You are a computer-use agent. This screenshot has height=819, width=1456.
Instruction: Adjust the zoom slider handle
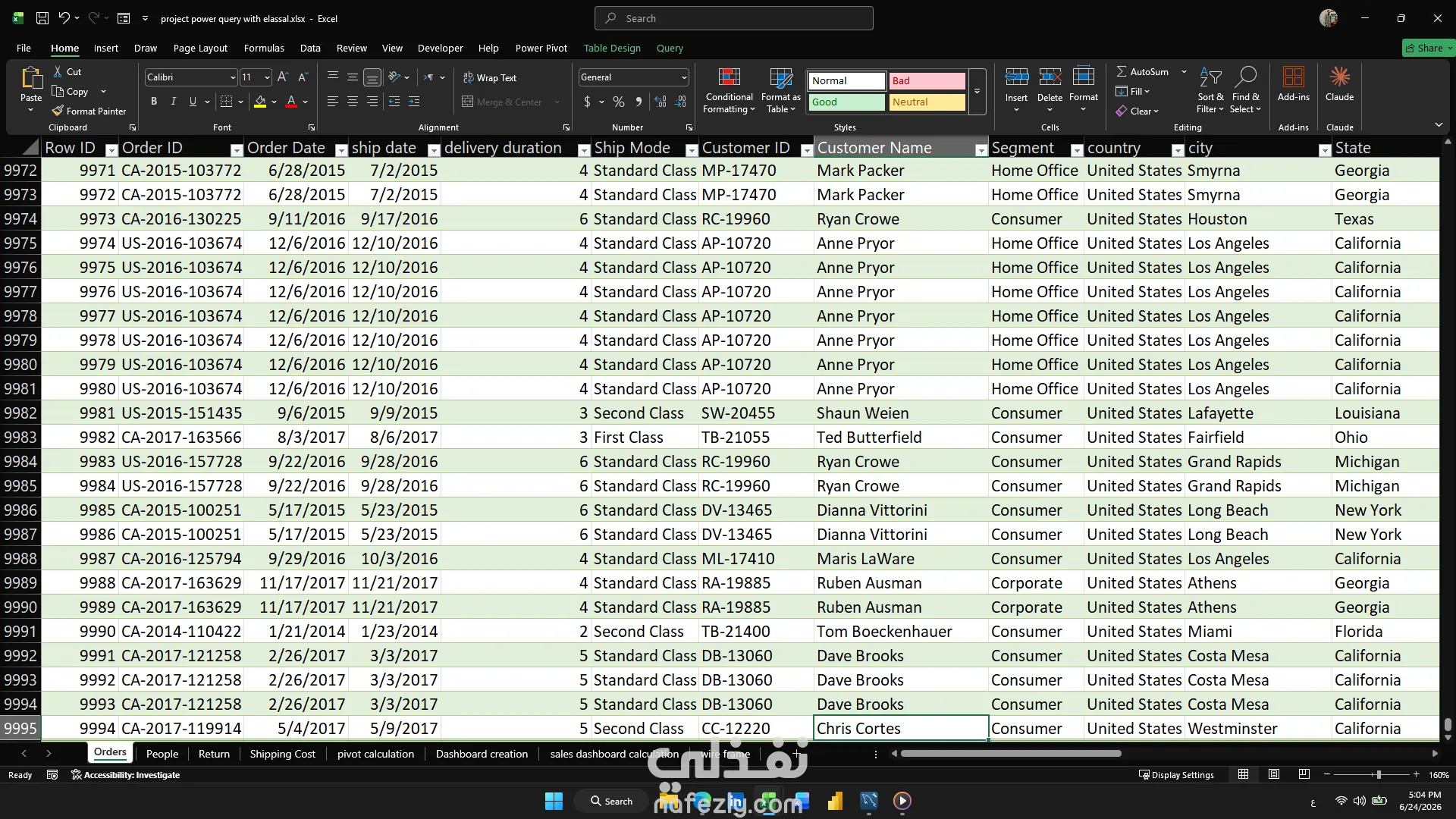pos(1379,774)
